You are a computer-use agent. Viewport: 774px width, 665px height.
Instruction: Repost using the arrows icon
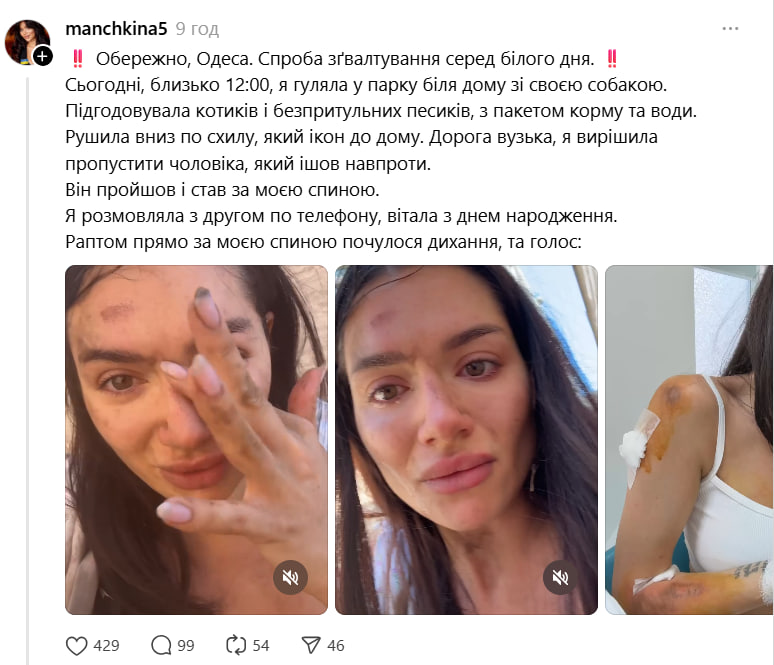236,645
